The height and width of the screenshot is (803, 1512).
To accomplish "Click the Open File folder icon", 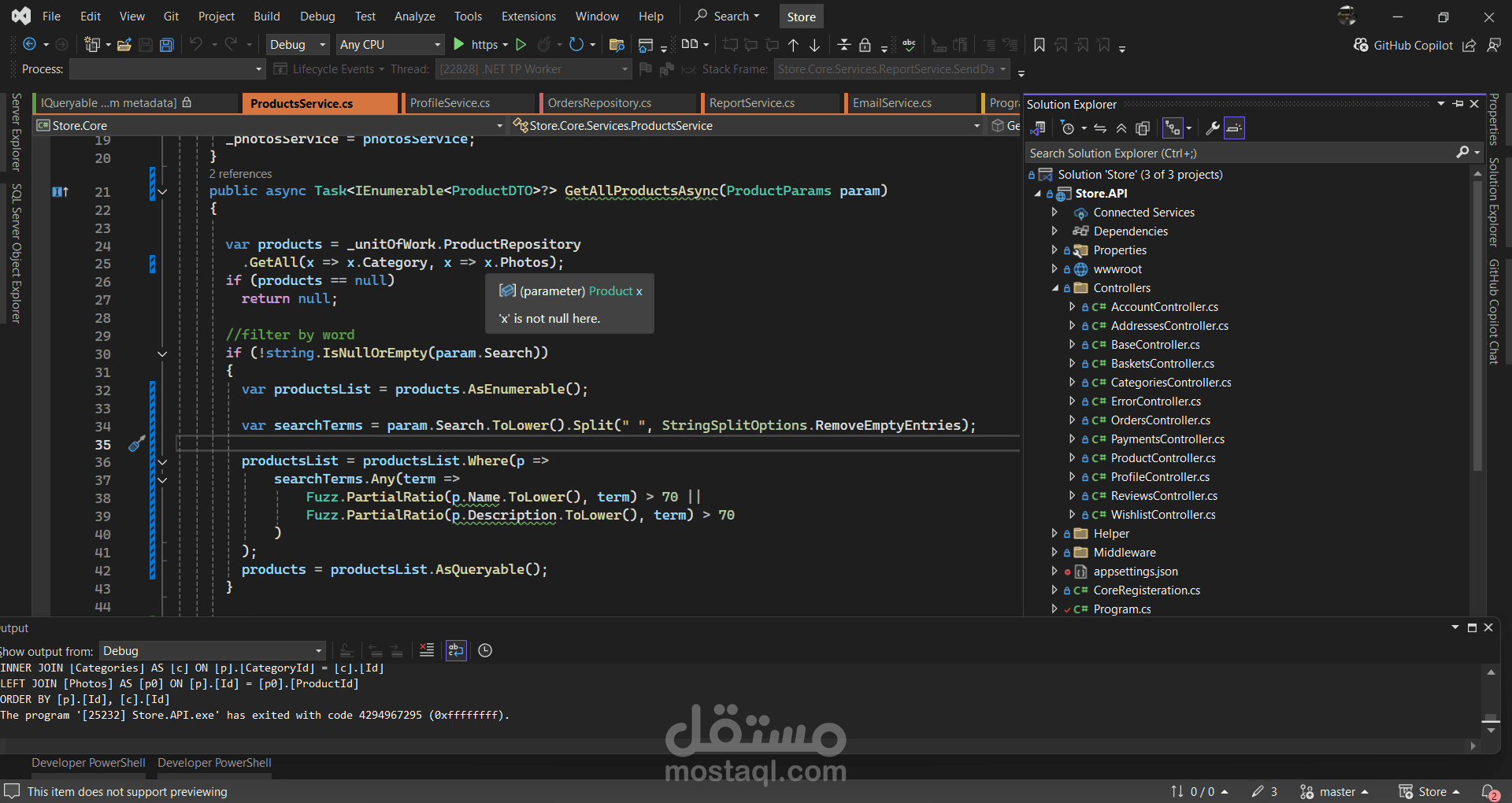I will 124,45.
